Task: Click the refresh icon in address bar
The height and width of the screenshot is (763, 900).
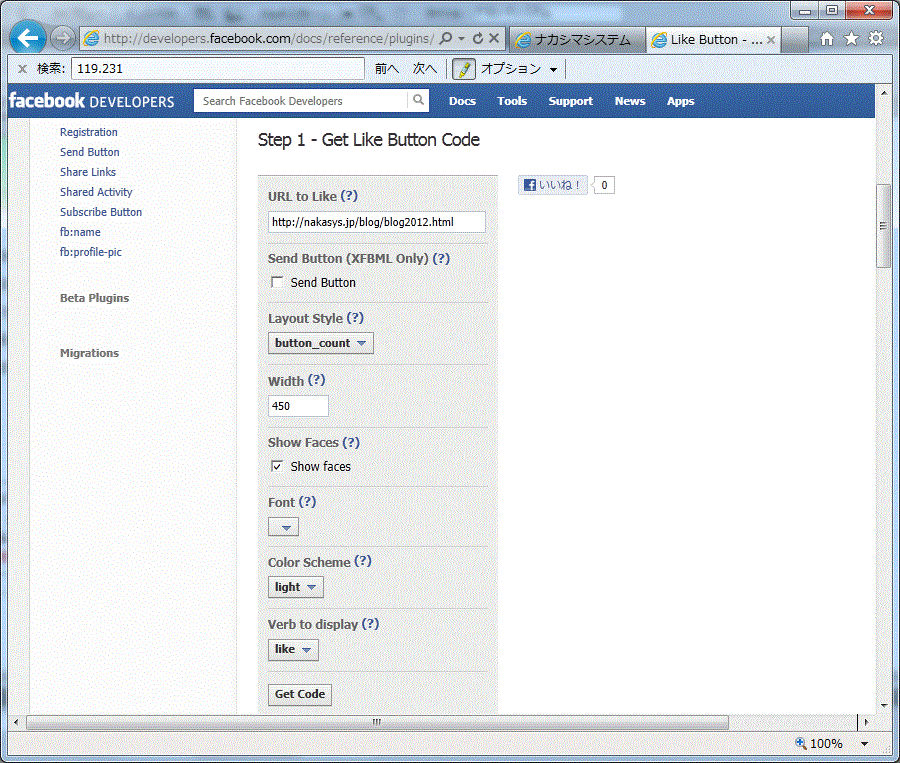Action: click(478, 39)
